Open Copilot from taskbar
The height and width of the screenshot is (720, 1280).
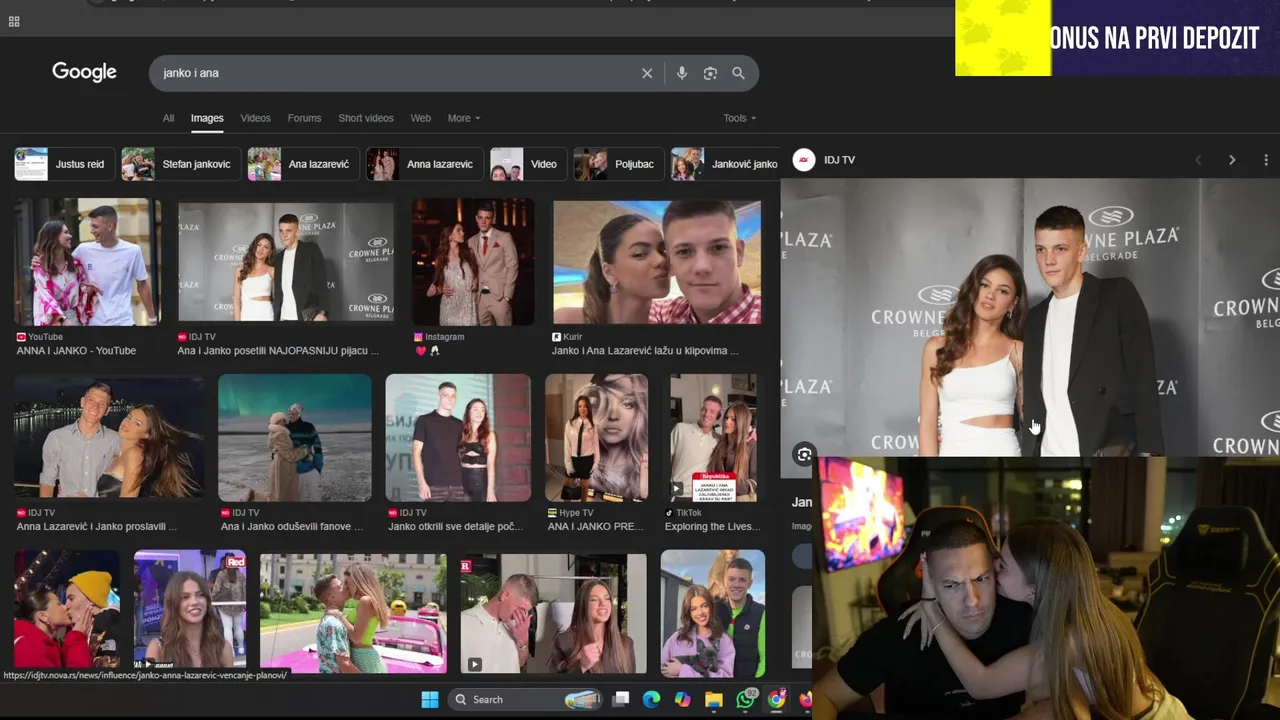[x=682, y=699]
